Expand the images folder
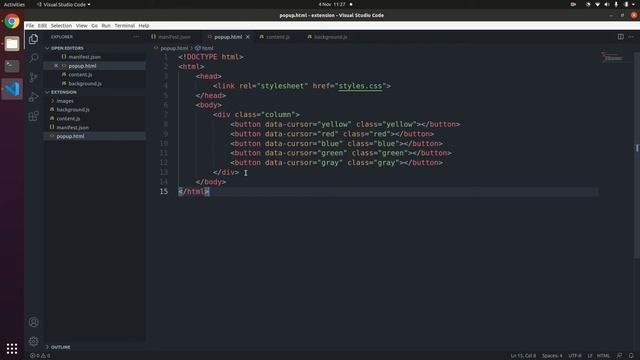640x360 pixels. tap(64, 101)
